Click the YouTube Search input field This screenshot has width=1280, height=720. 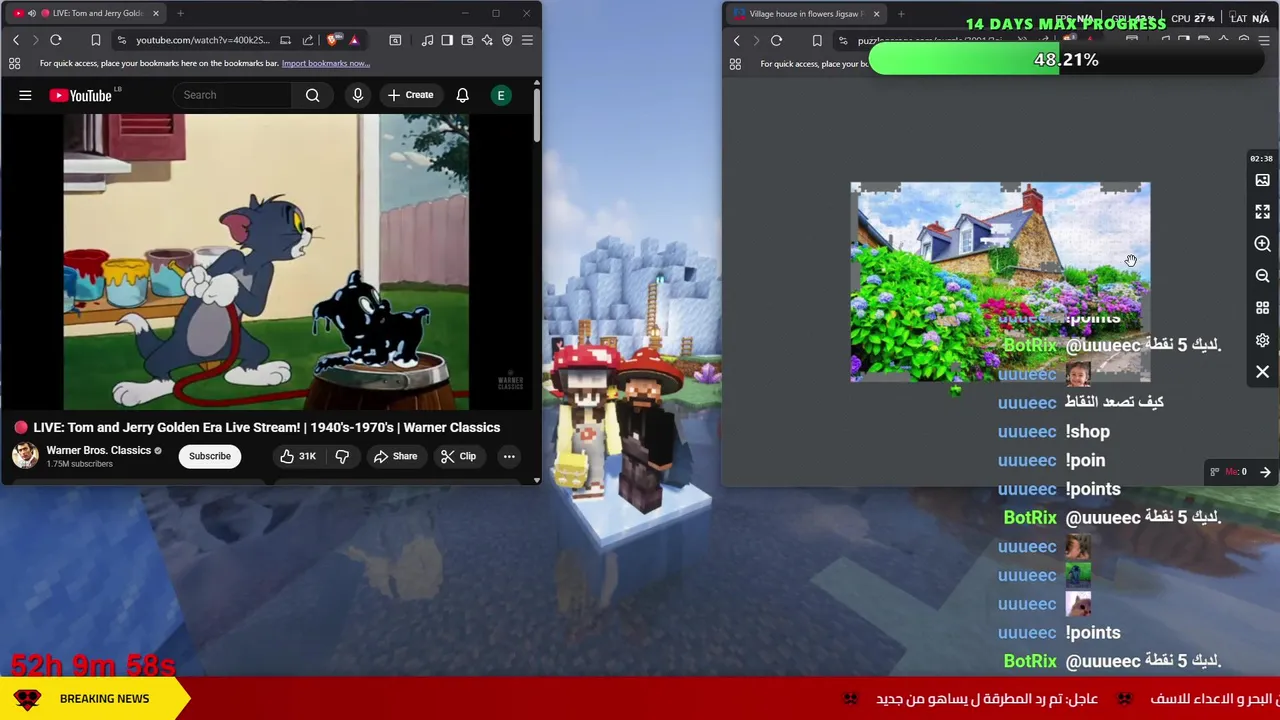234,95
